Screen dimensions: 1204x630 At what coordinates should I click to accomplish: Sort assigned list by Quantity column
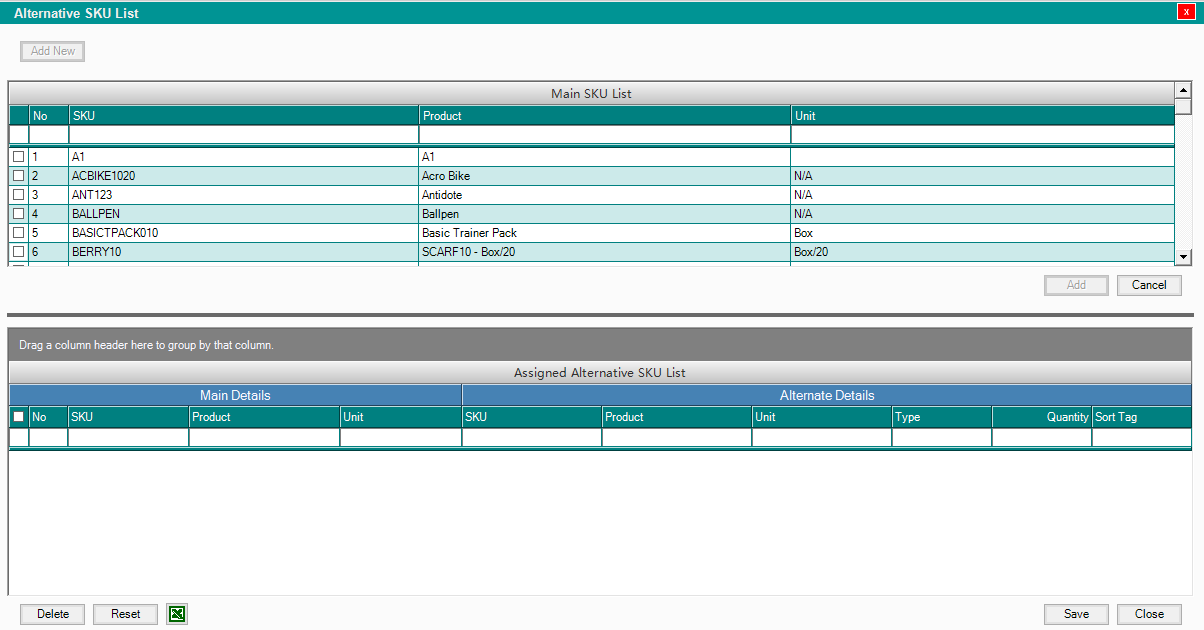click(1041, 417)
